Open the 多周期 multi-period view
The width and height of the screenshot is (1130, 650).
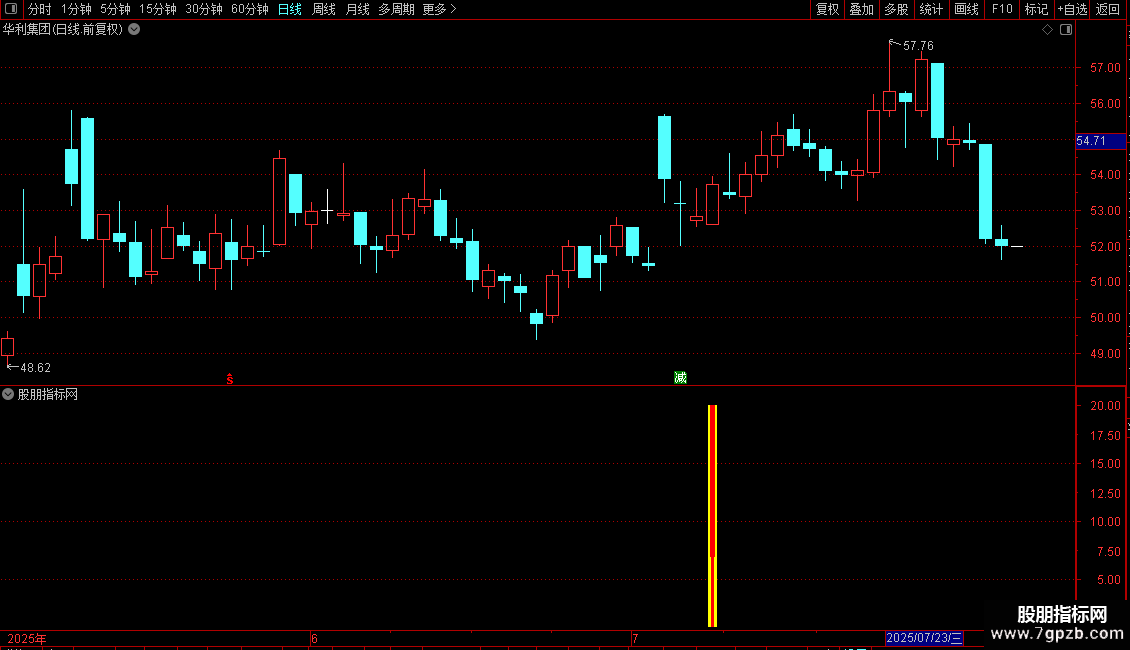(x=396, y=9)
